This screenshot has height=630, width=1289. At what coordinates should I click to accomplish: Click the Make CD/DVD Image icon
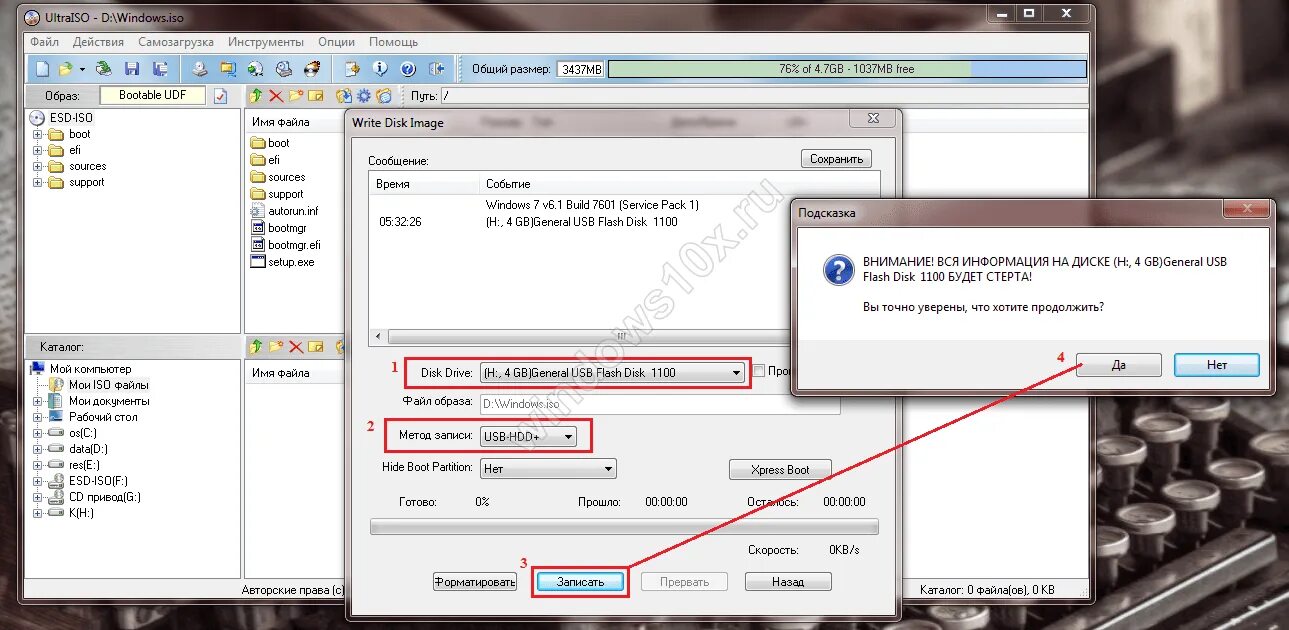[200, 69]
